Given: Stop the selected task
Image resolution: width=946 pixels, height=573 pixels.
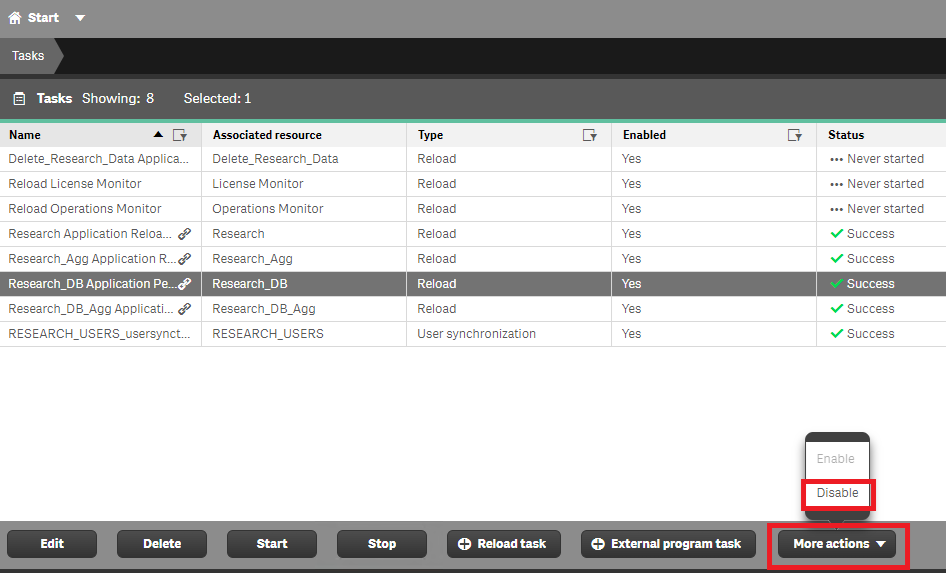Looking at the screenshot, I should pyautogui.click(x=382, y=544).
